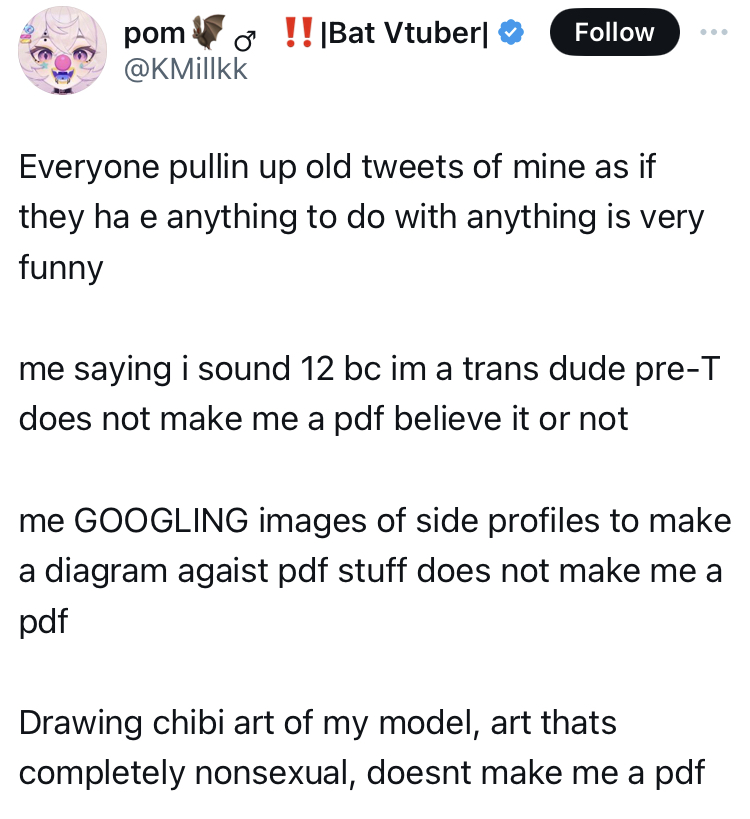Click the lone 'pdf' line of text
Viewport: 750px width, 819px height.
[x=43, y=622]
